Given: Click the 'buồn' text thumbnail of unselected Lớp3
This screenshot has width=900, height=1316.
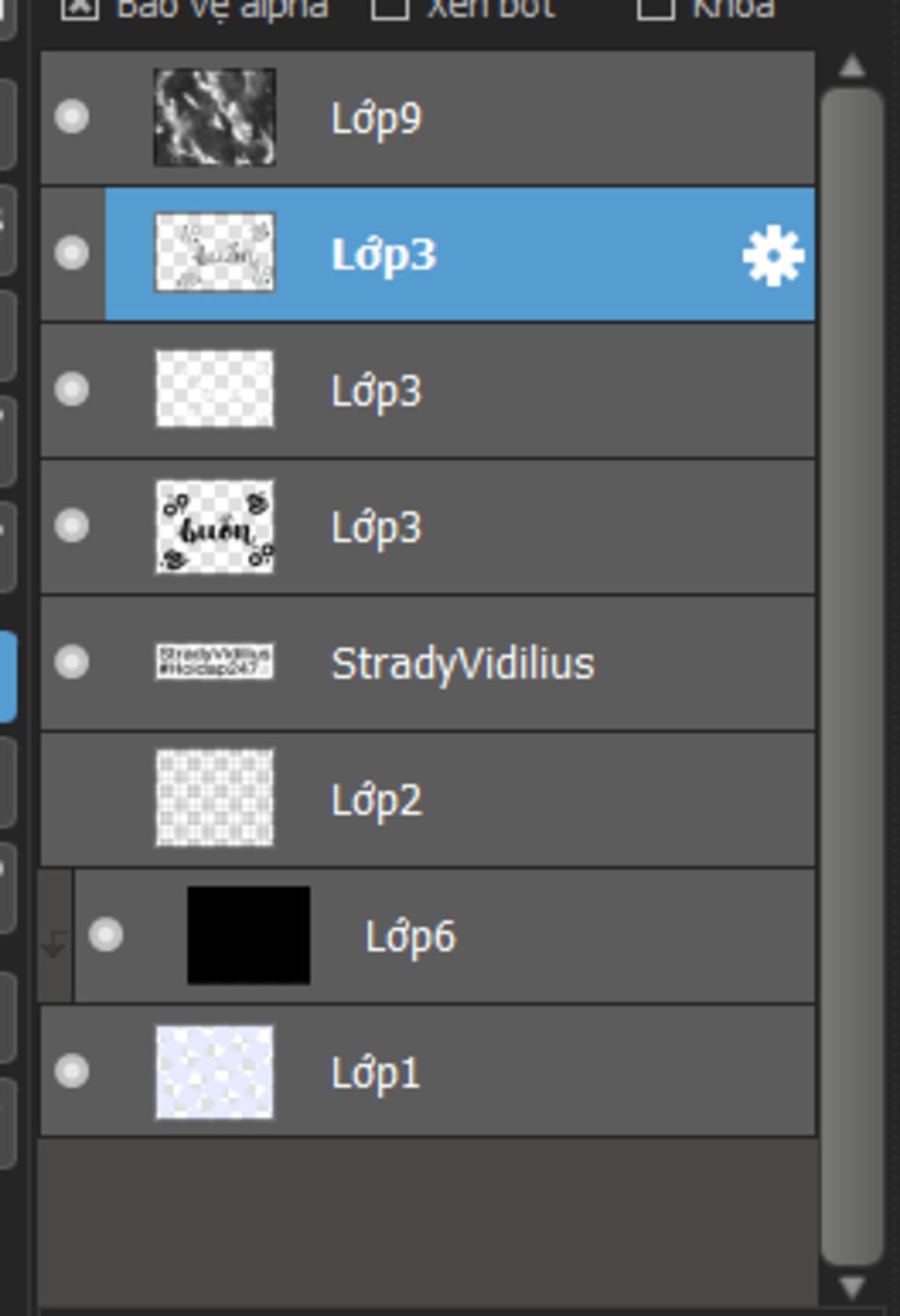Looking at the screenshot, I should (x=214, y=527).
